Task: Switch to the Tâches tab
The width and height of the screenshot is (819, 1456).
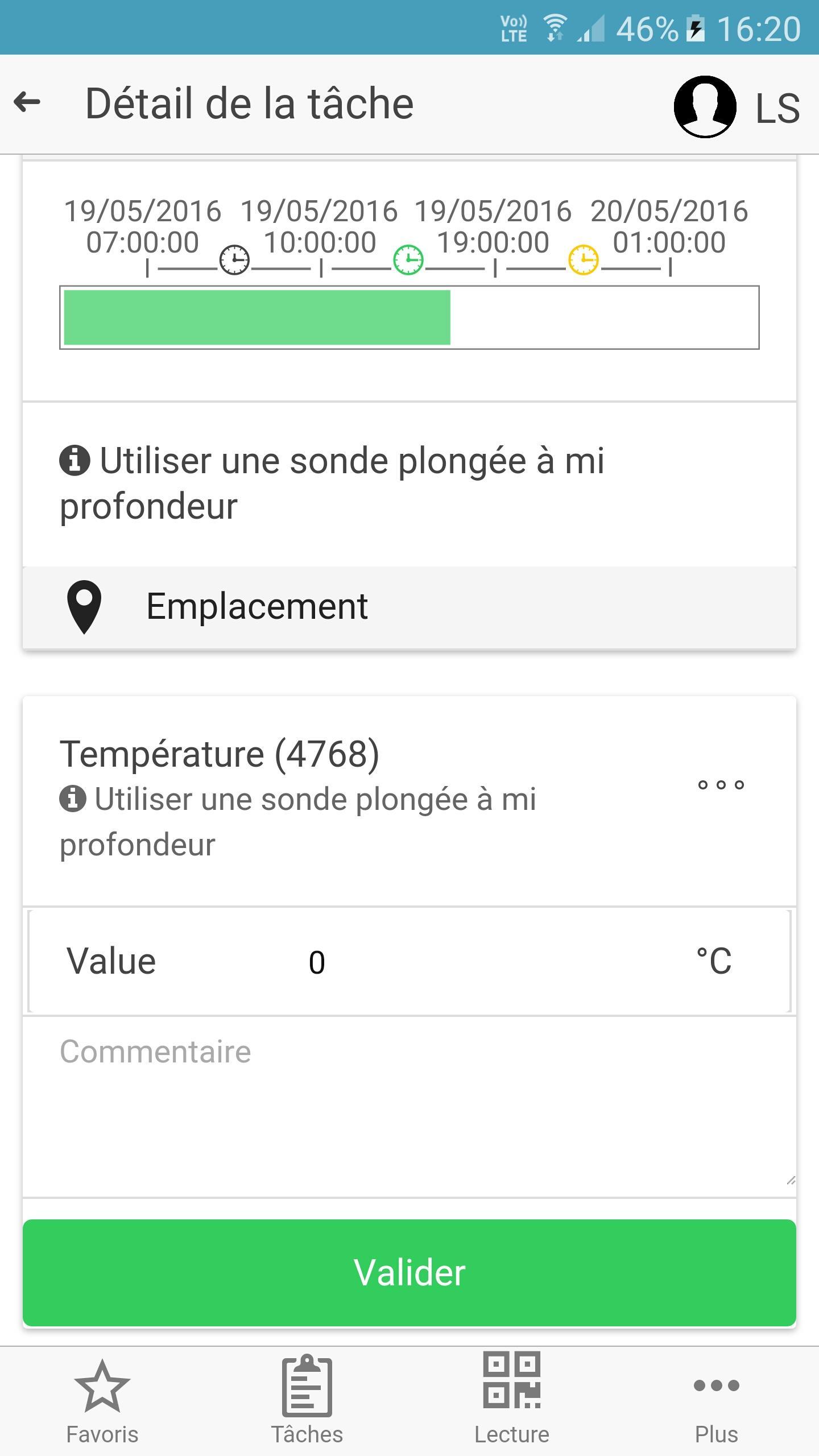Action: tap(307, 1401)
